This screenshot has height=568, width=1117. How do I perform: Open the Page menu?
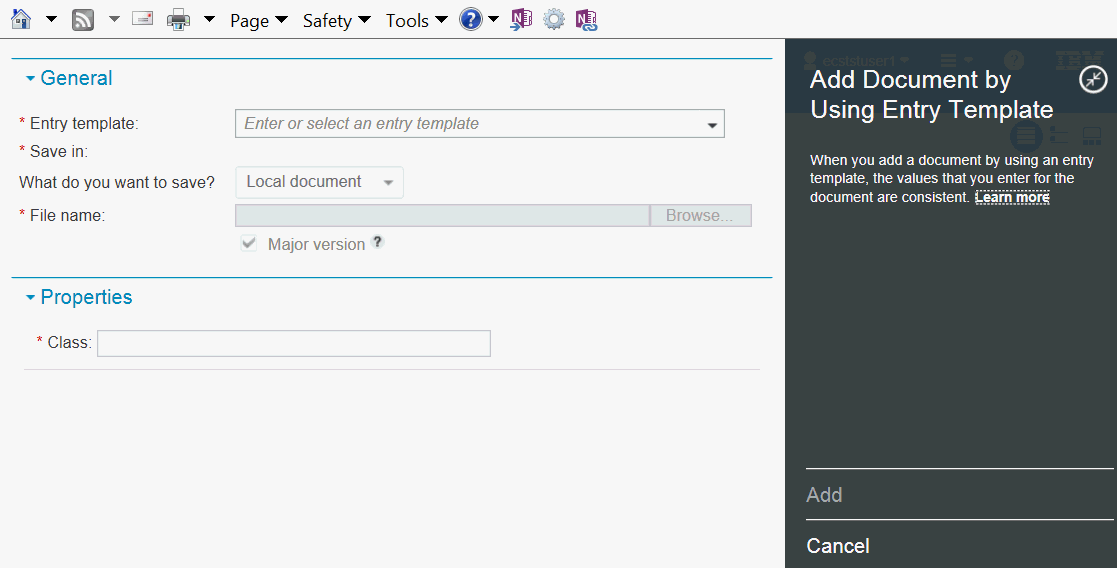click(x=259, y=21)
